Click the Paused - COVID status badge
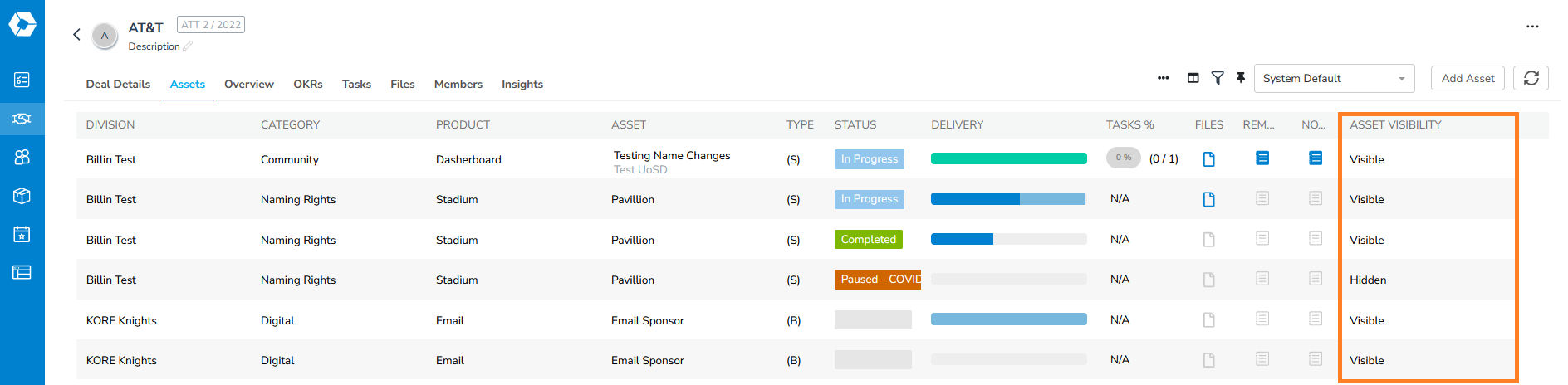The image size is (1568, 385). point(878,280)
